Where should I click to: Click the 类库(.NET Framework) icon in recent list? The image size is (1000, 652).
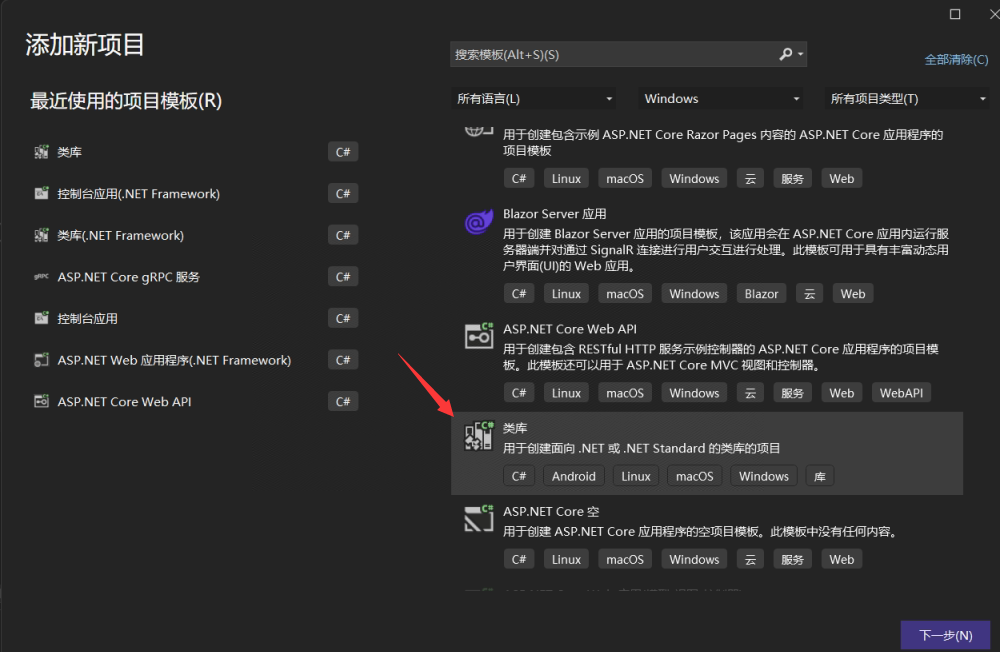41,235
